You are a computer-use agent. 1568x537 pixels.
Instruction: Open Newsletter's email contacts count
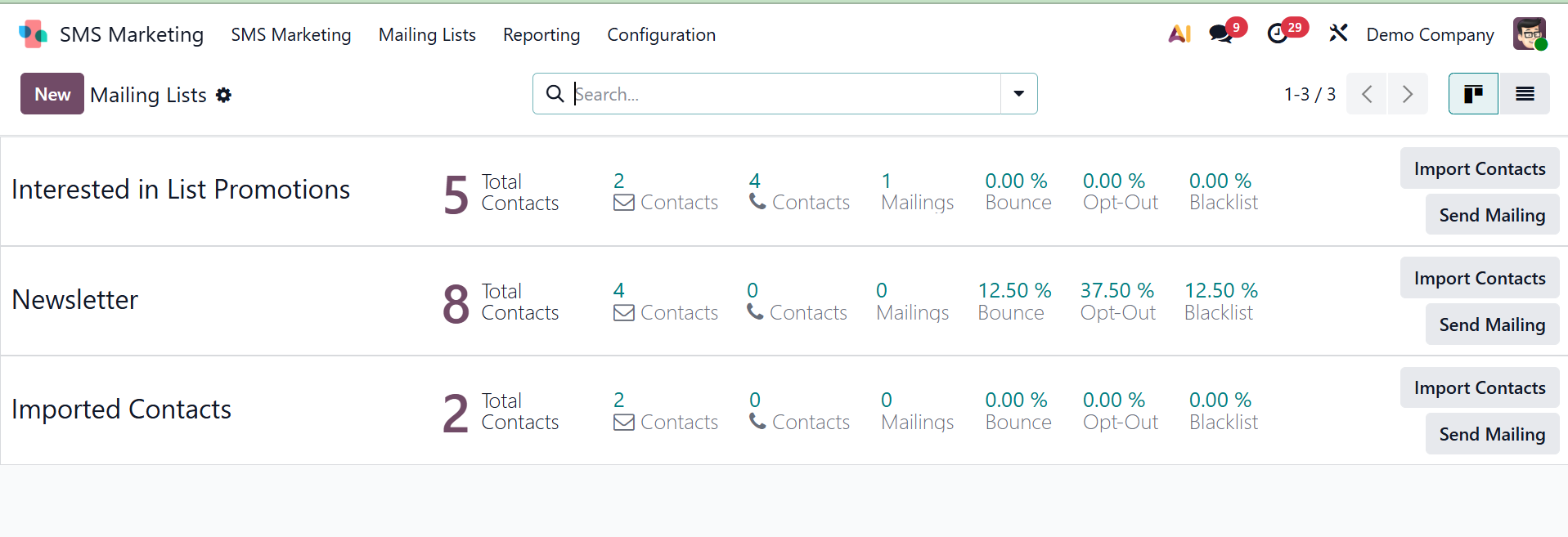pos(665,302)
